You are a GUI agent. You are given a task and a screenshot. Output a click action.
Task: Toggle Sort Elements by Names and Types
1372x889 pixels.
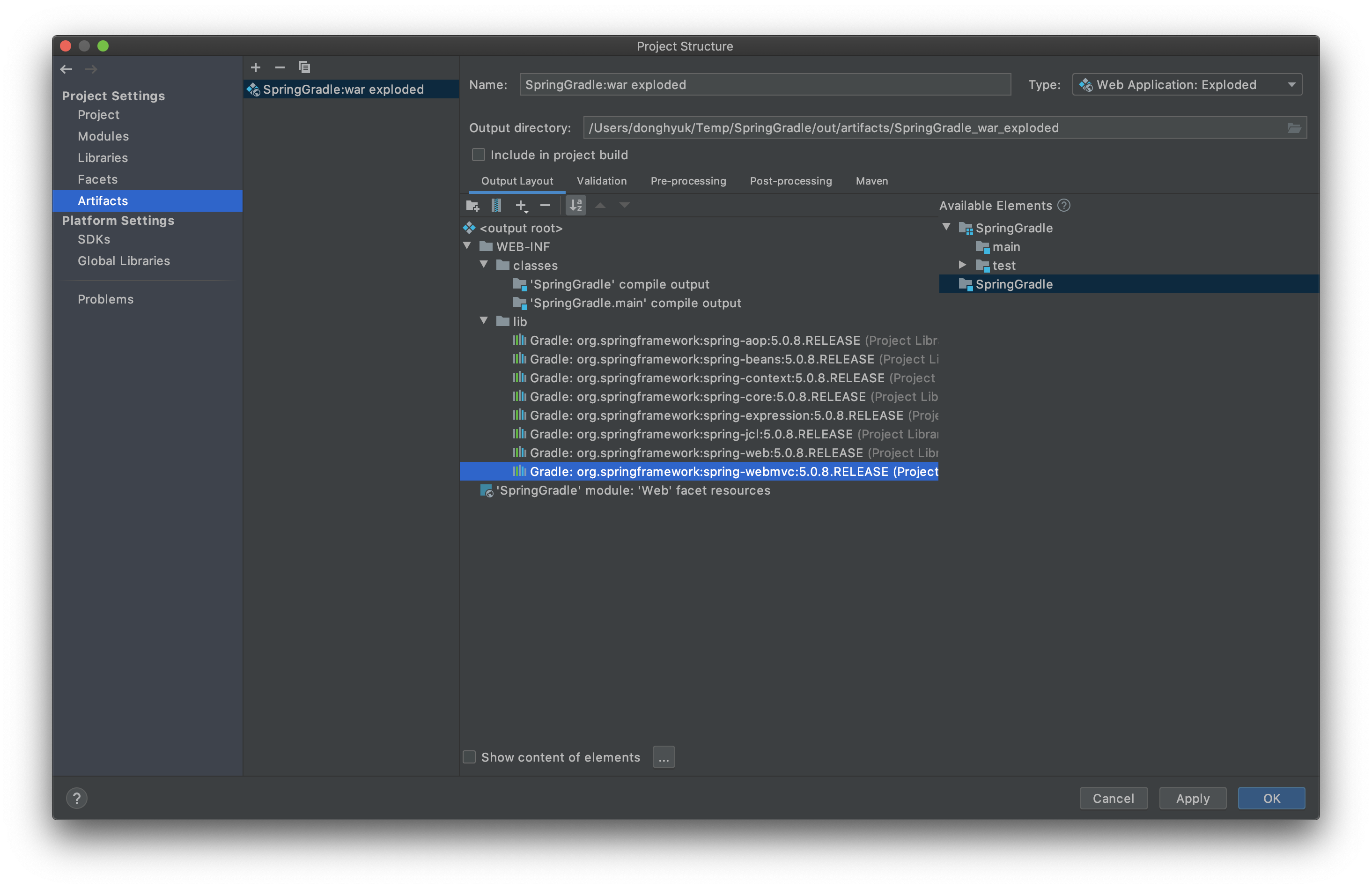pyautogui.click(x=575, y=205)
